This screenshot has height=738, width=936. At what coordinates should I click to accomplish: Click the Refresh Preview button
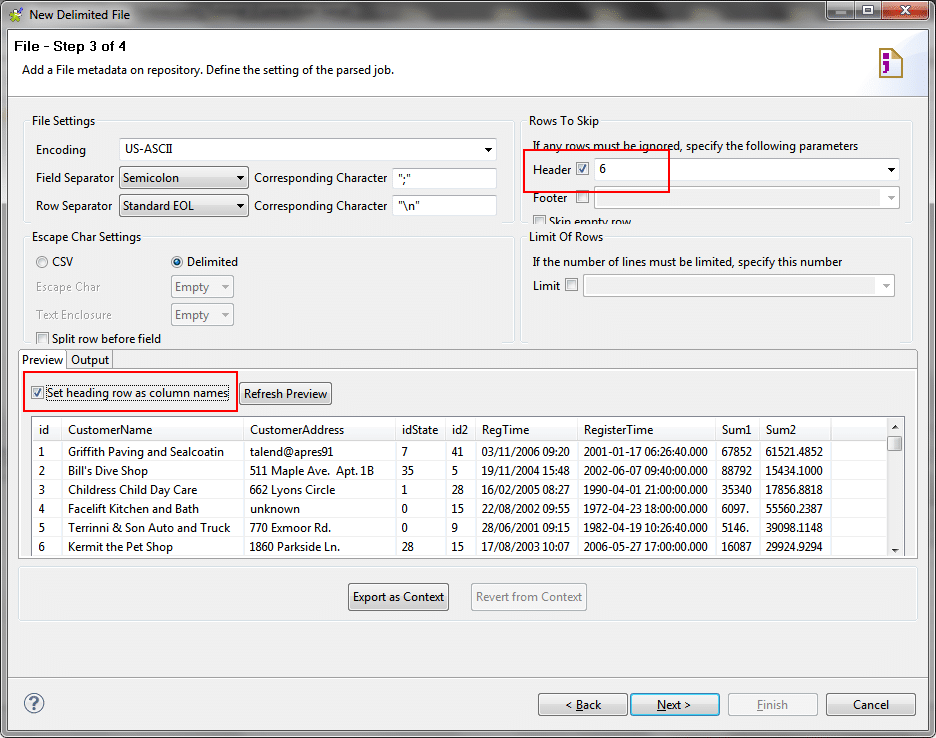pyautogui.click(x=285, y=394)
